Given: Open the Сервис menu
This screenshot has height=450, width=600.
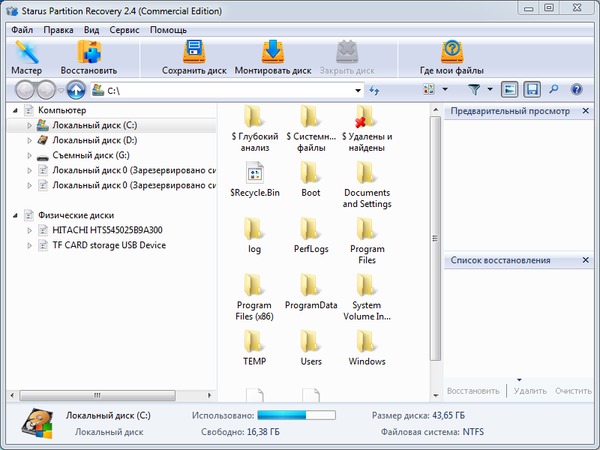Looking at the screenshot, I should (124, 30).
